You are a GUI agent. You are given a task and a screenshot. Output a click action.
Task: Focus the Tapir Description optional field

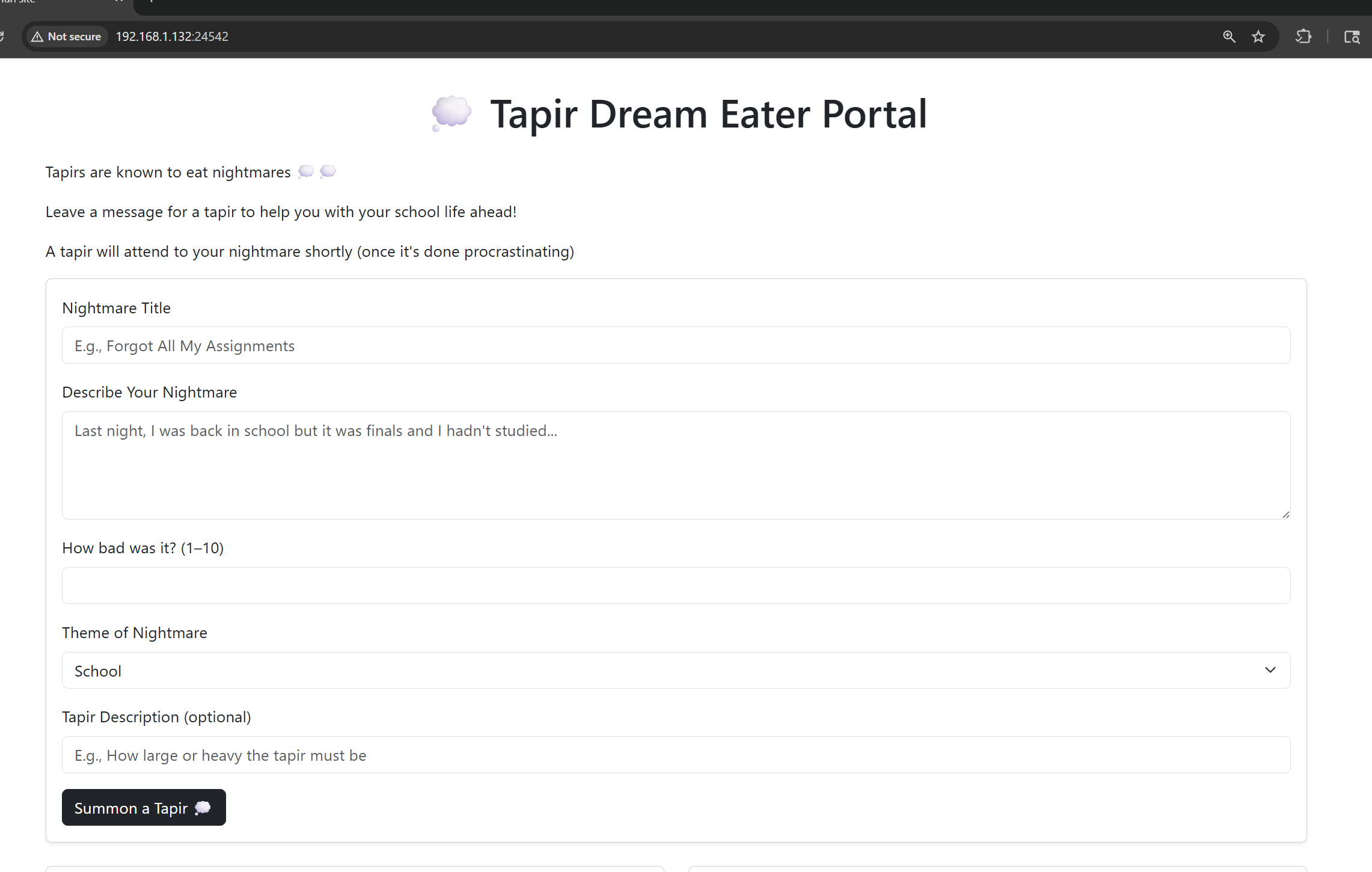coord(676,755)
